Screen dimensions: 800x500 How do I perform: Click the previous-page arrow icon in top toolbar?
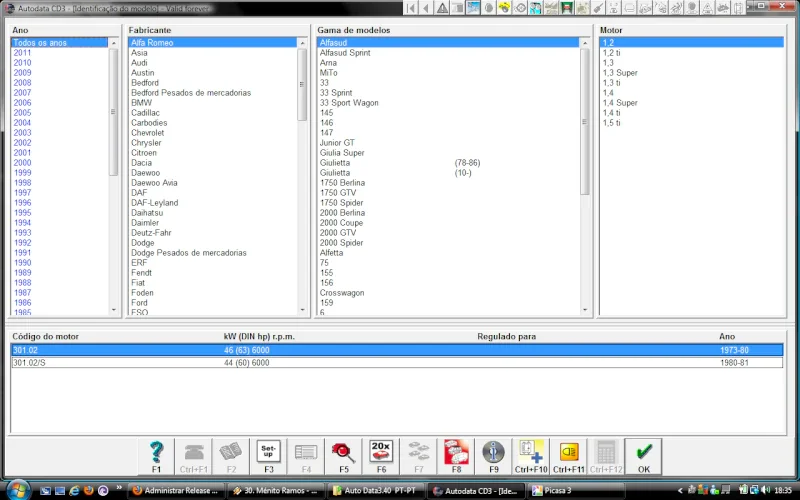(427, 8)
